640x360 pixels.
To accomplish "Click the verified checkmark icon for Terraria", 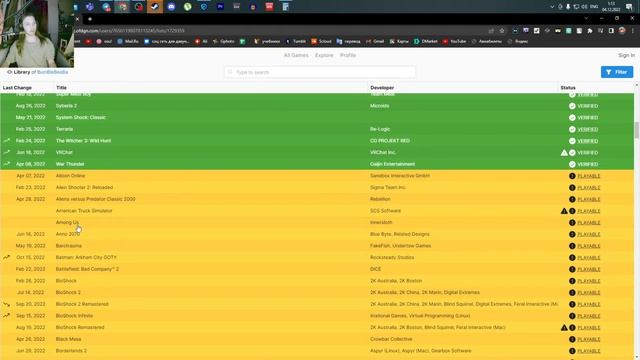I will 572,129.
